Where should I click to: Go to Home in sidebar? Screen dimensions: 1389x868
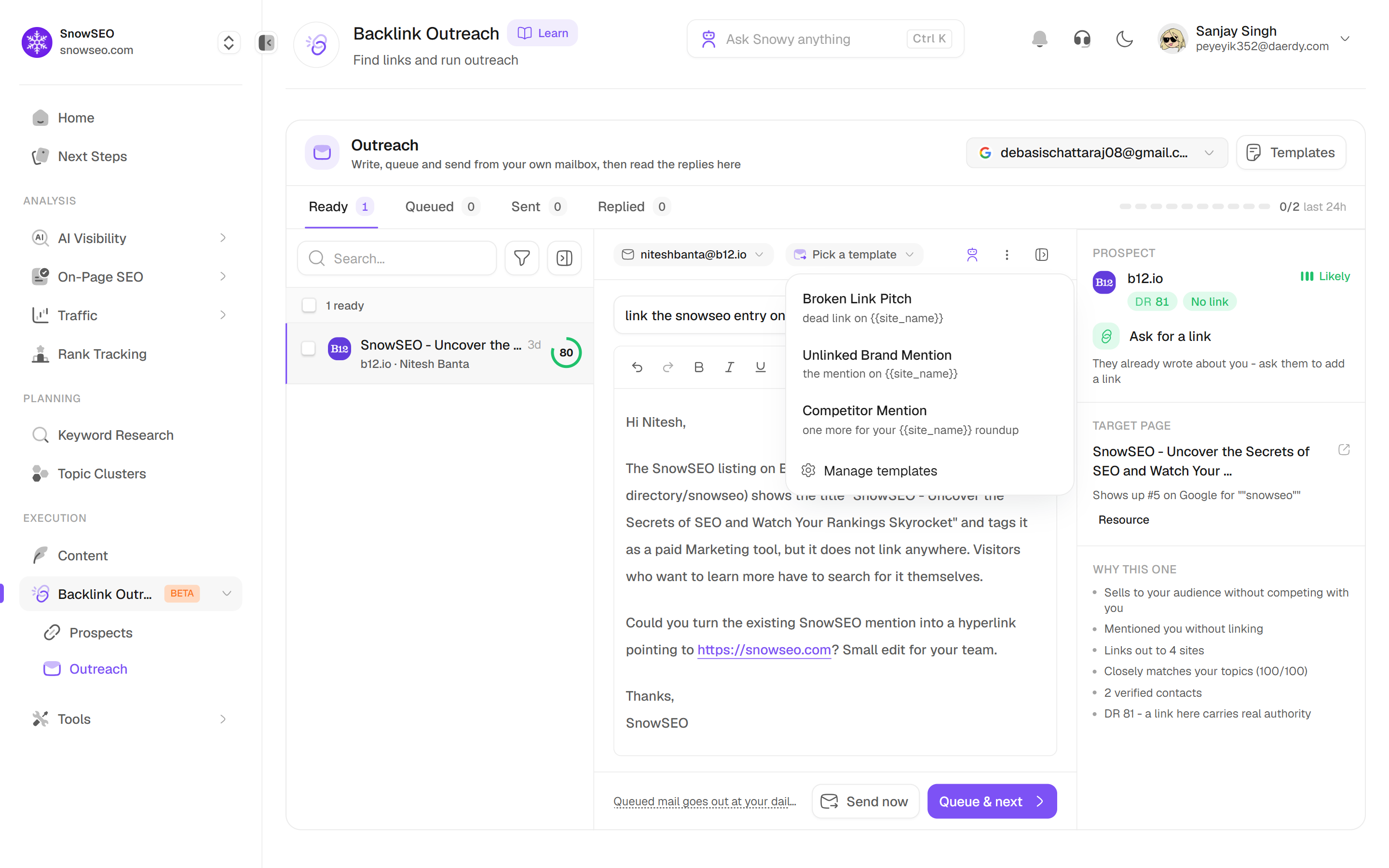[131, 118]
